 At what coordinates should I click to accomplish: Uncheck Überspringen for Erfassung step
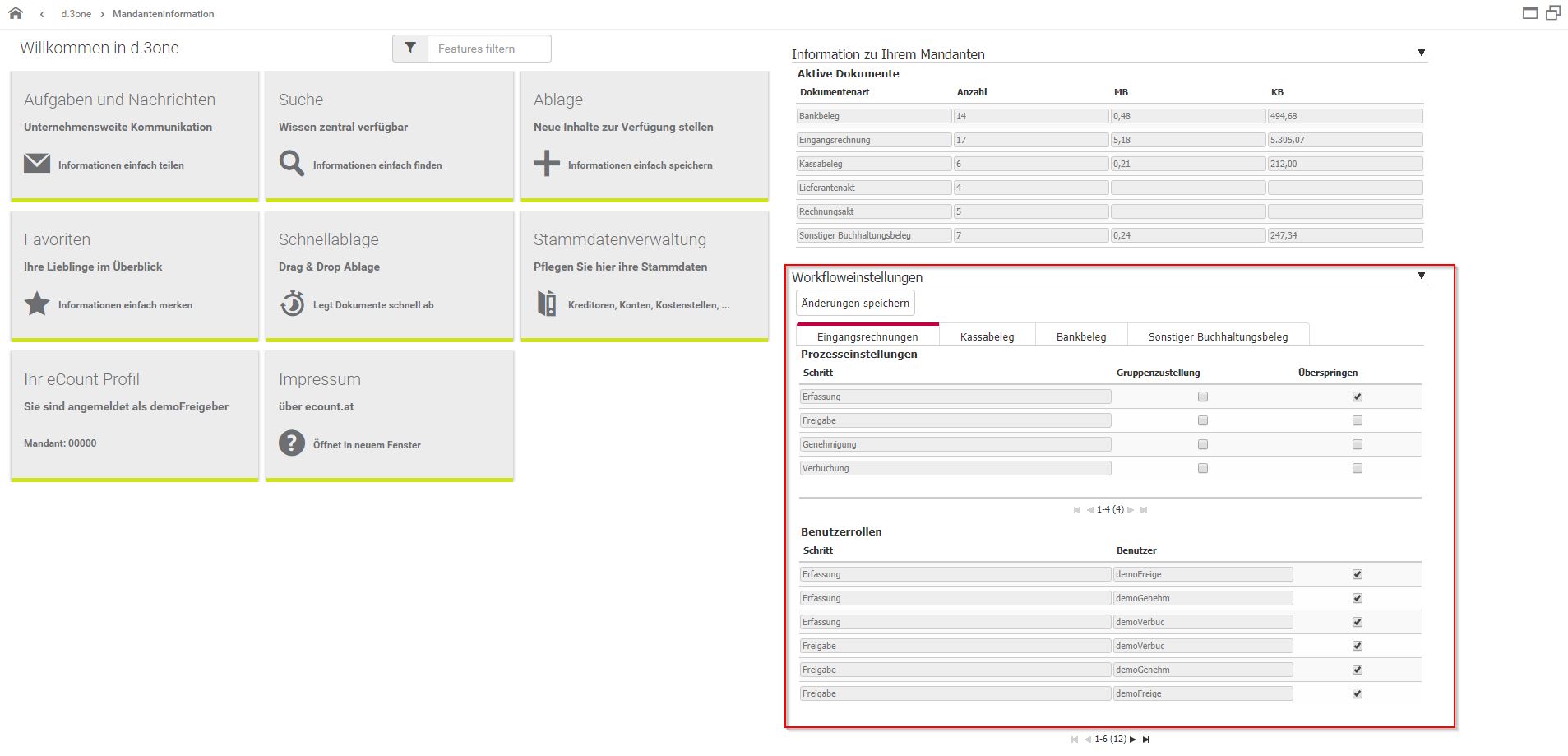click(1358, 397)
